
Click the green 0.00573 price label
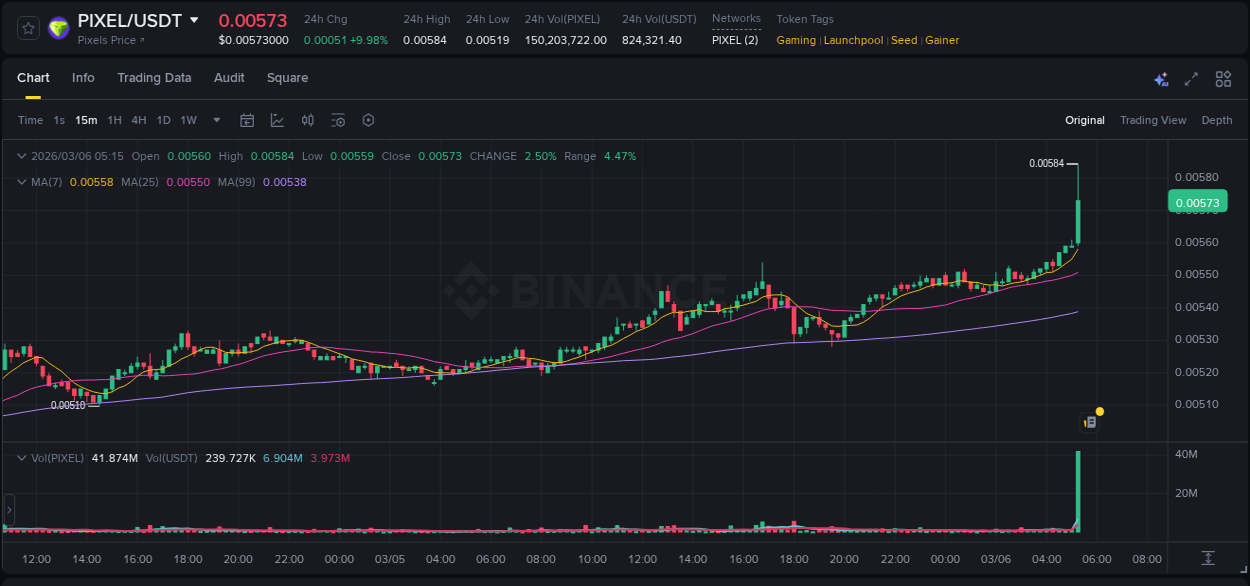pyautogui.click(x=1198, y=201)
